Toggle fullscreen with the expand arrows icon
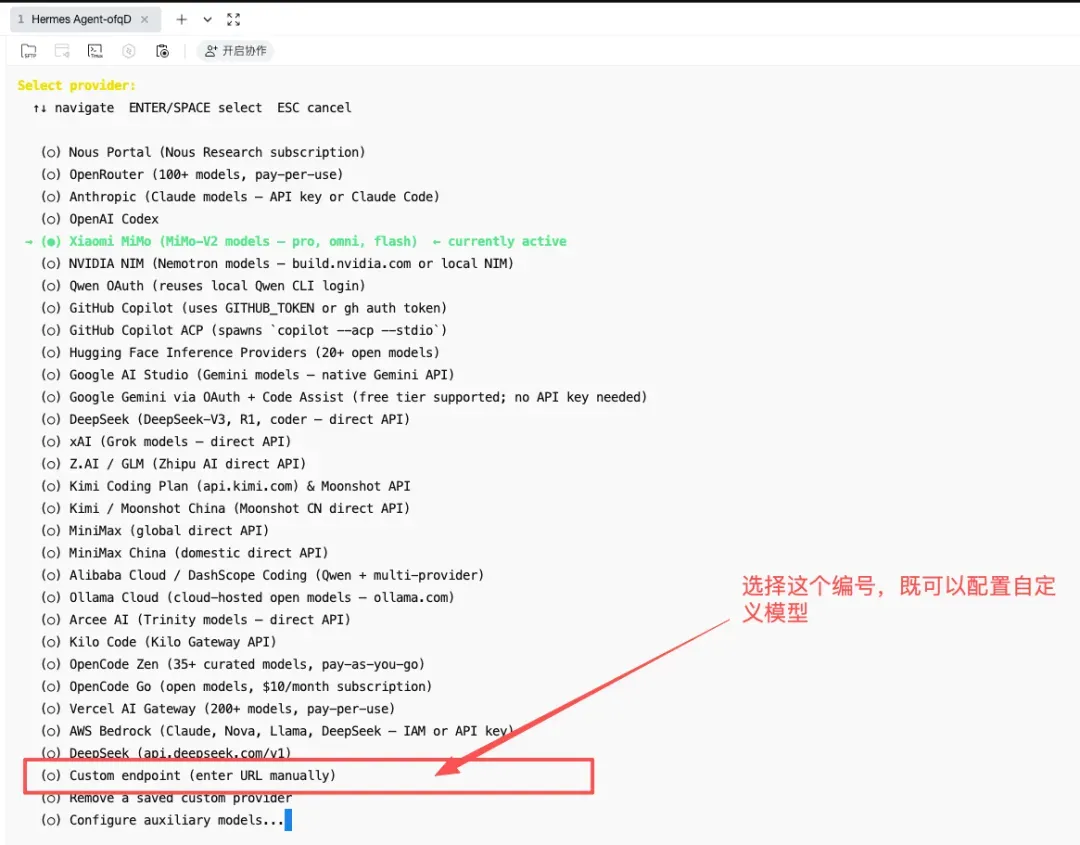 click(x=233, y=19)
